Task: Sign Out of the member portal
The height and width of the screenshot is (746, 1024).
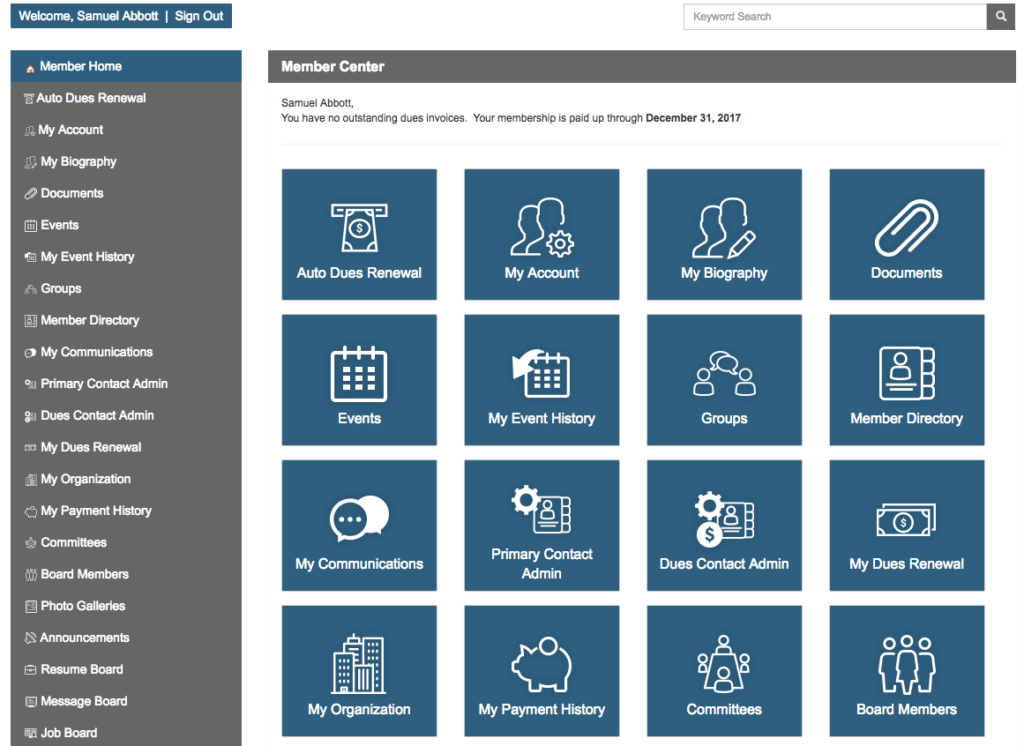Action: 198,15
